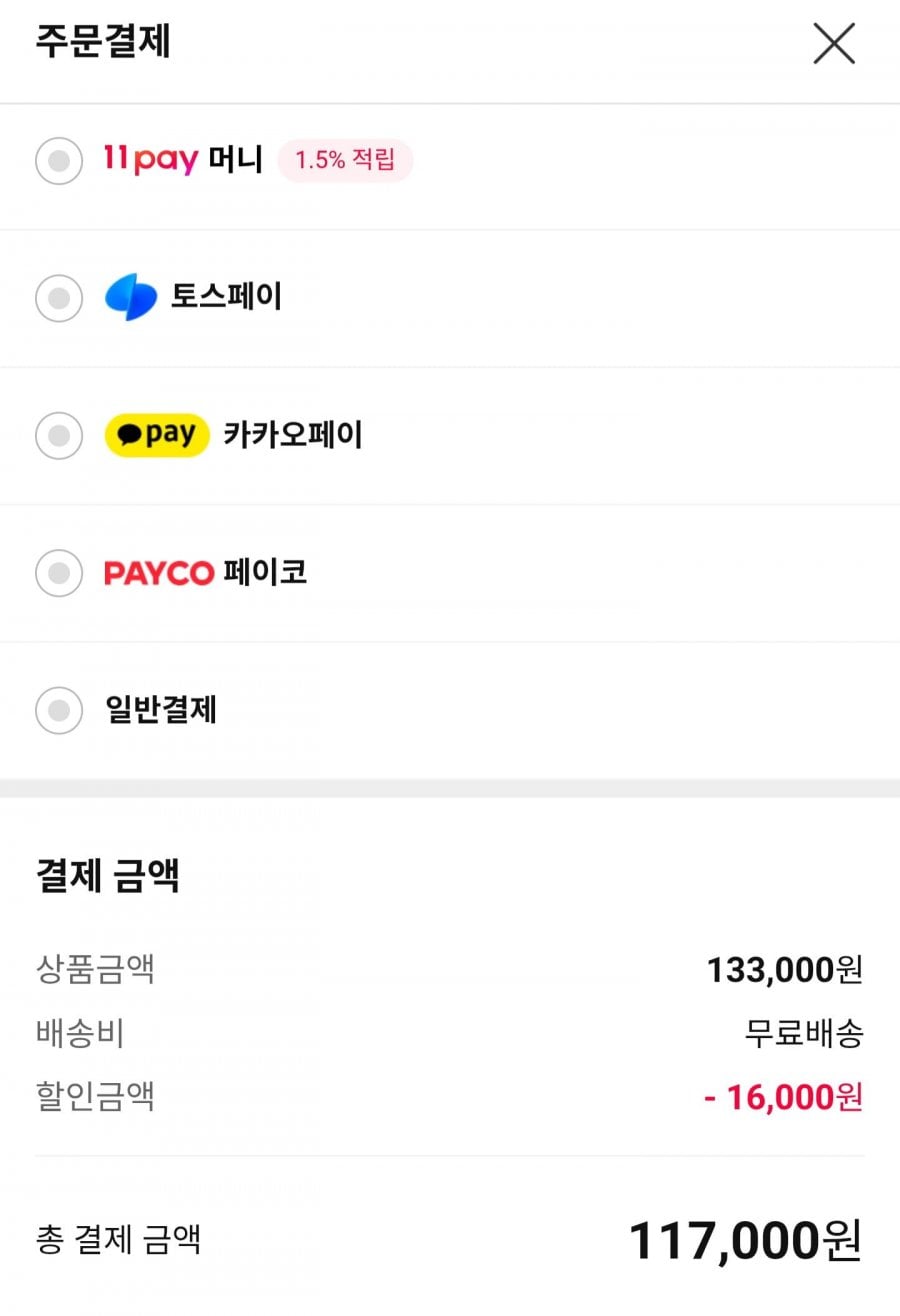Tap the 총 결제 금액 117,000원 amount

745,1241
